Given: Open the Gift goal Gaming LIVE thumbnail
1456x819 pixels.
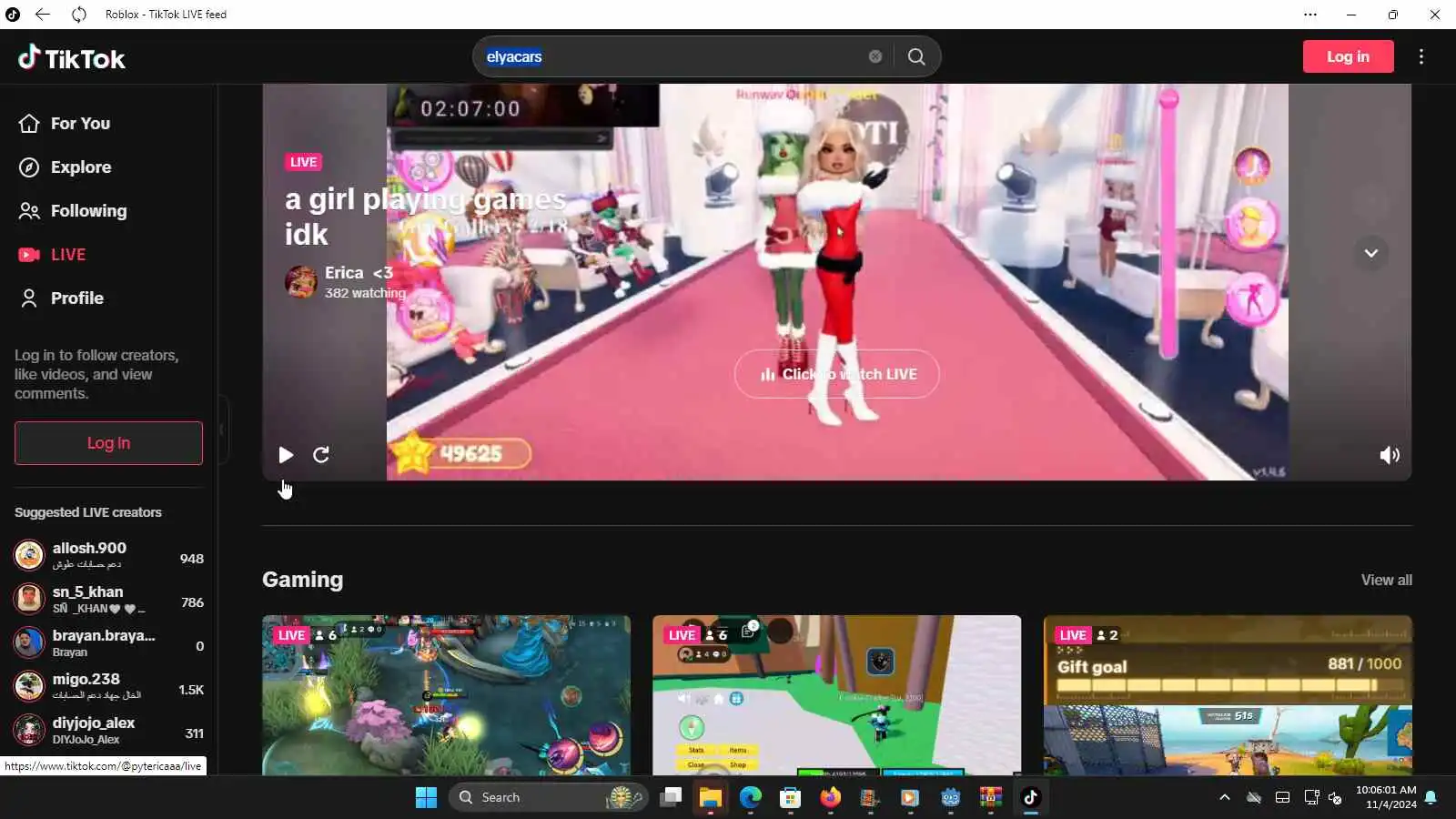Looking at the screenshot, I should point(1228,695).
